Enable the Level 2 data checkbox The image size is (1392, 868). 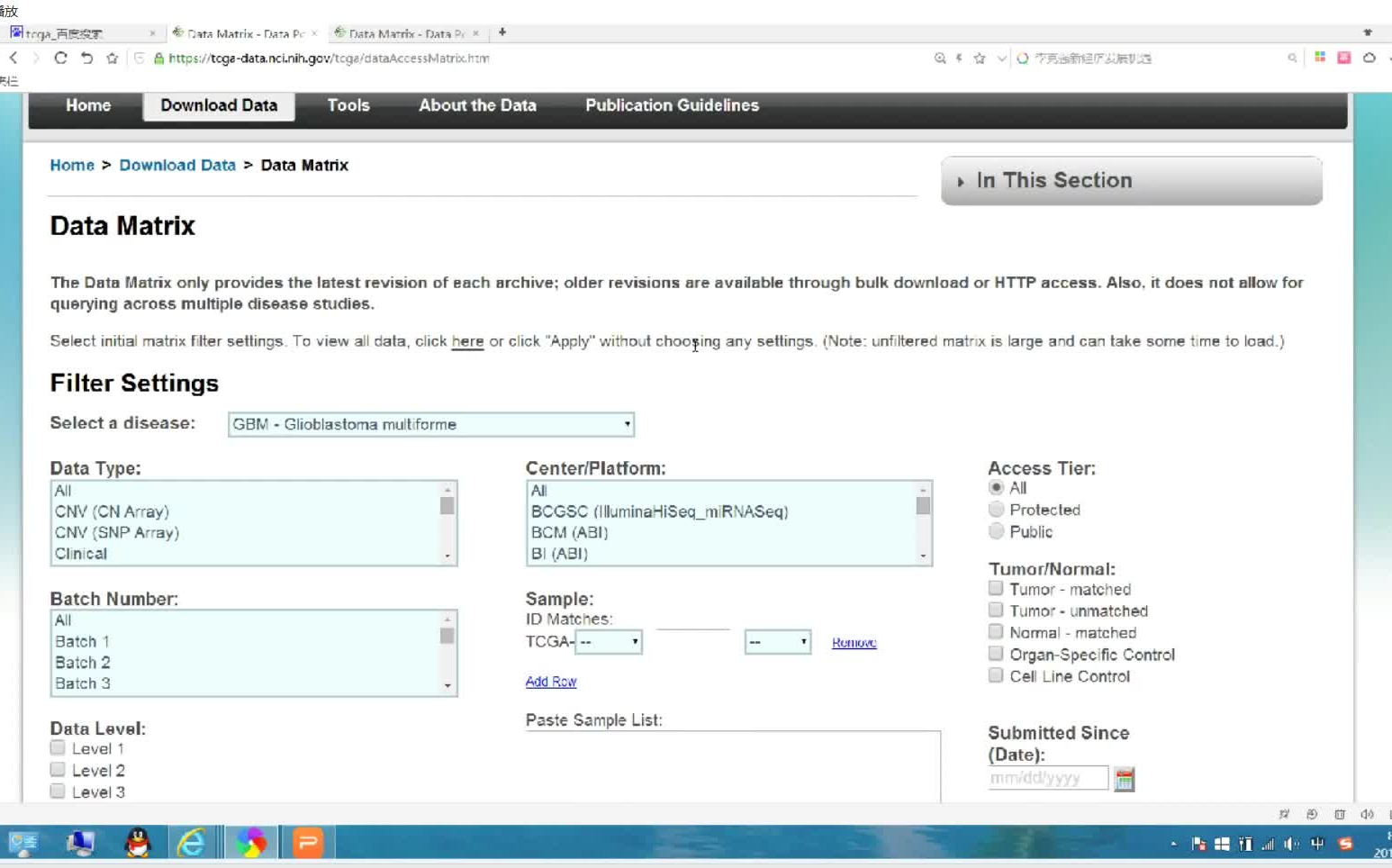click(58, 769)
